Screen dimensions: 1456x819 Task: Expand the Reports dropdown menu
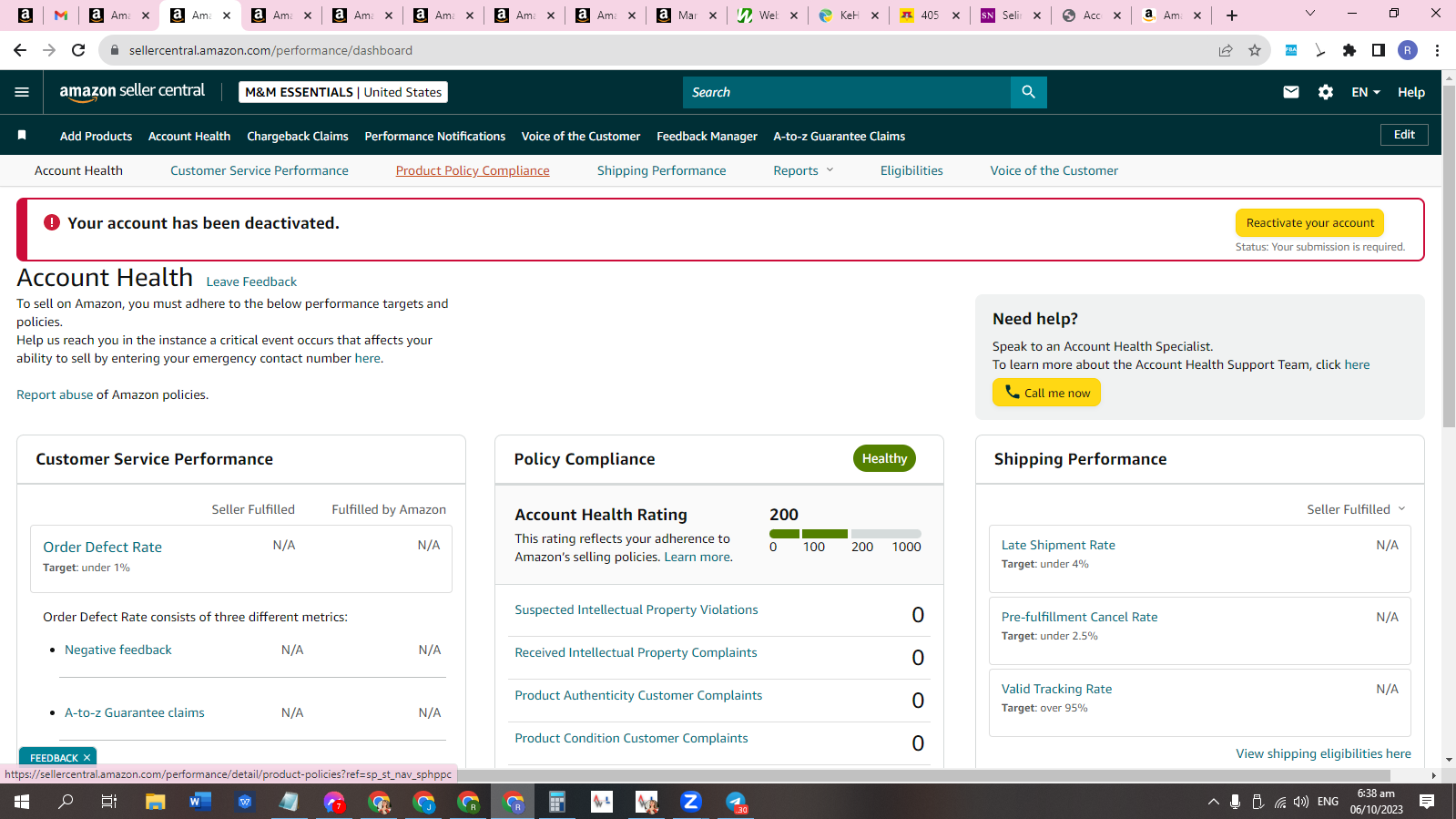pyautogui.click(x=803, y=170)
